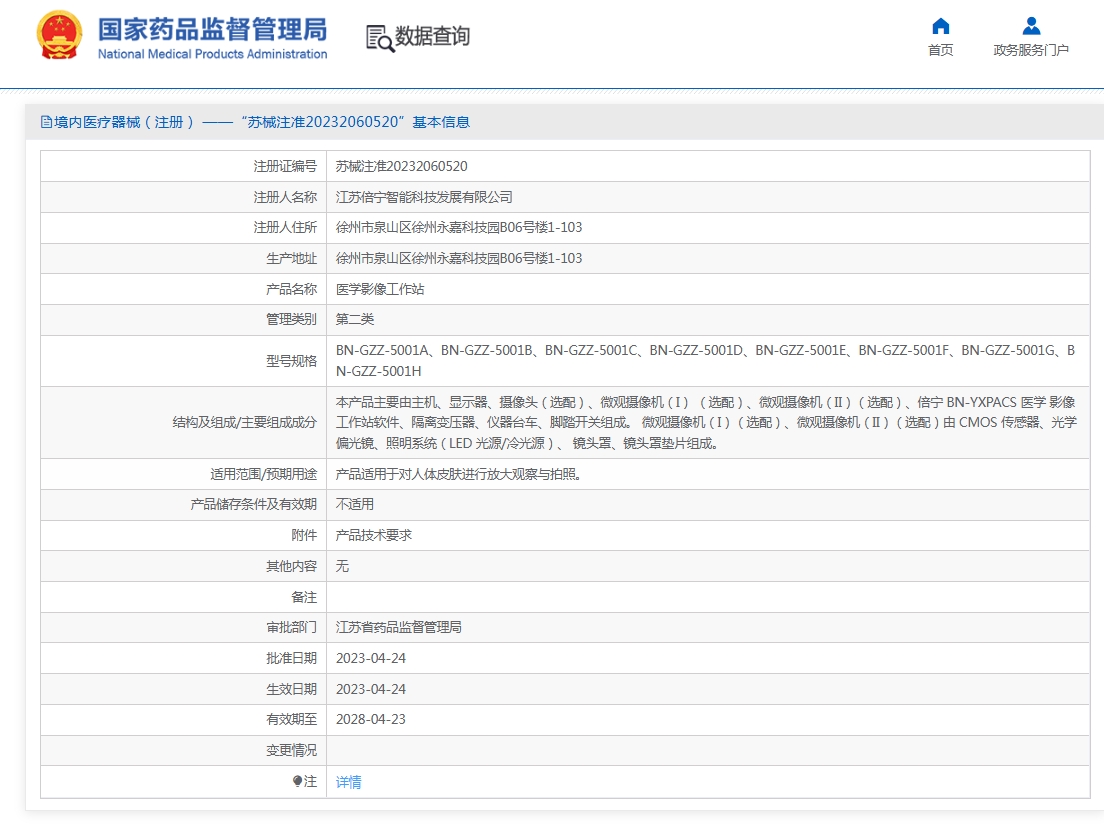This screenshot has height=830, width=1104.
Task: Open the 首页 home icon
Action: tap(941, 26)
